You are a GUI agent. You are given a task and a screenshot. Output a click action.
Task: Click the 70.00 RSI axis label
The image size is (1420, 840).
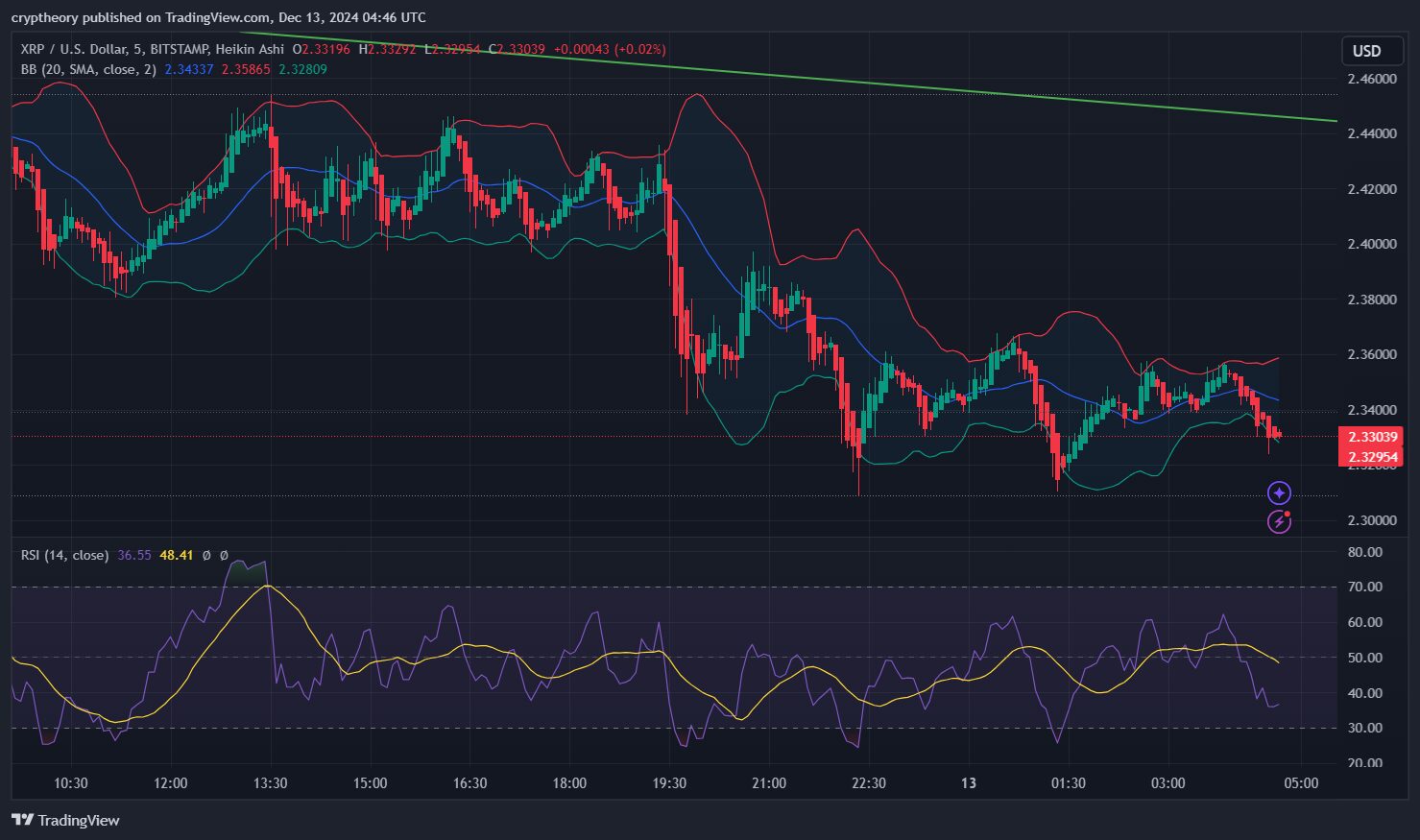1365,587
